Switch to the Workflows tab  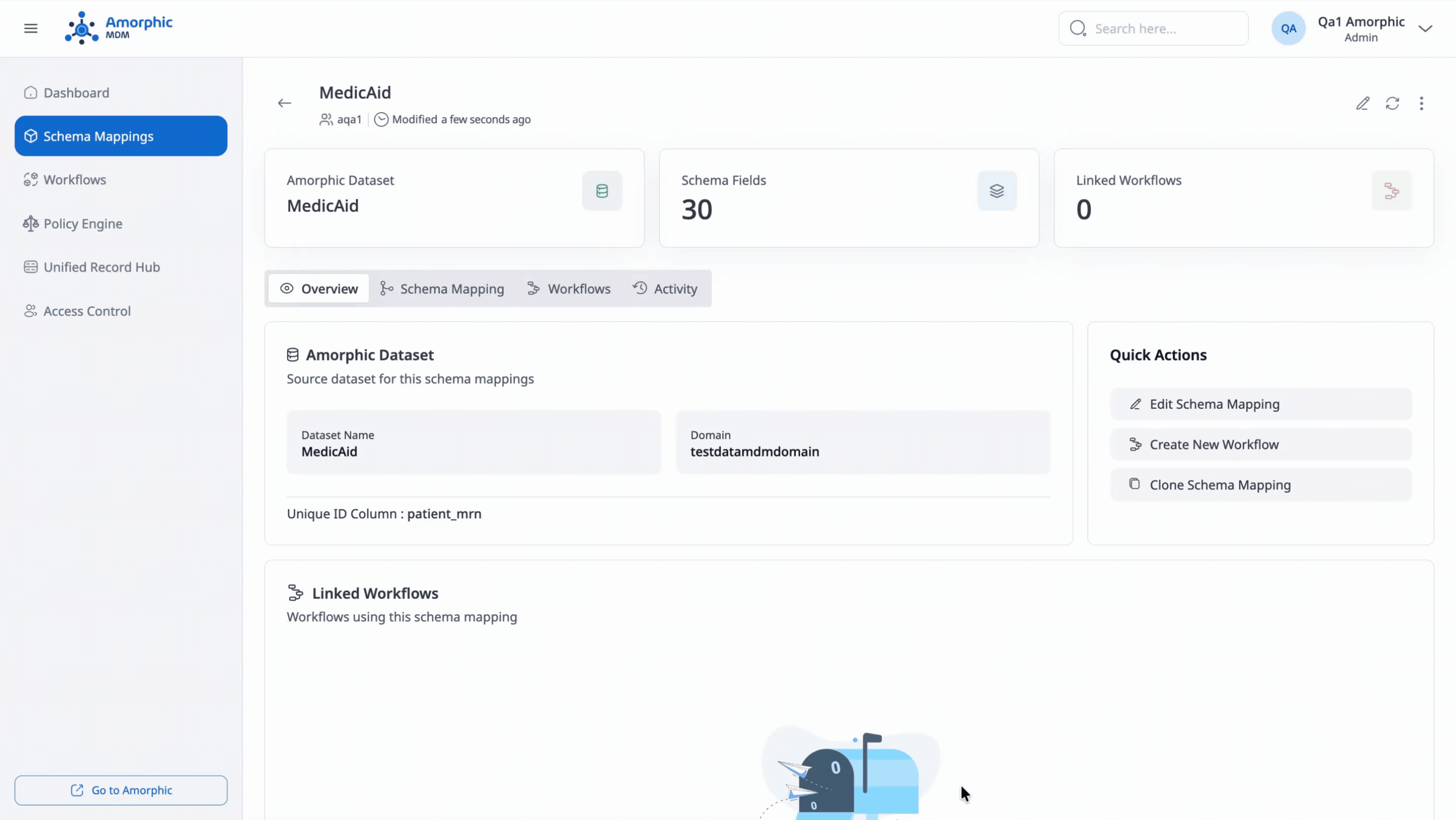pos(569,289)
